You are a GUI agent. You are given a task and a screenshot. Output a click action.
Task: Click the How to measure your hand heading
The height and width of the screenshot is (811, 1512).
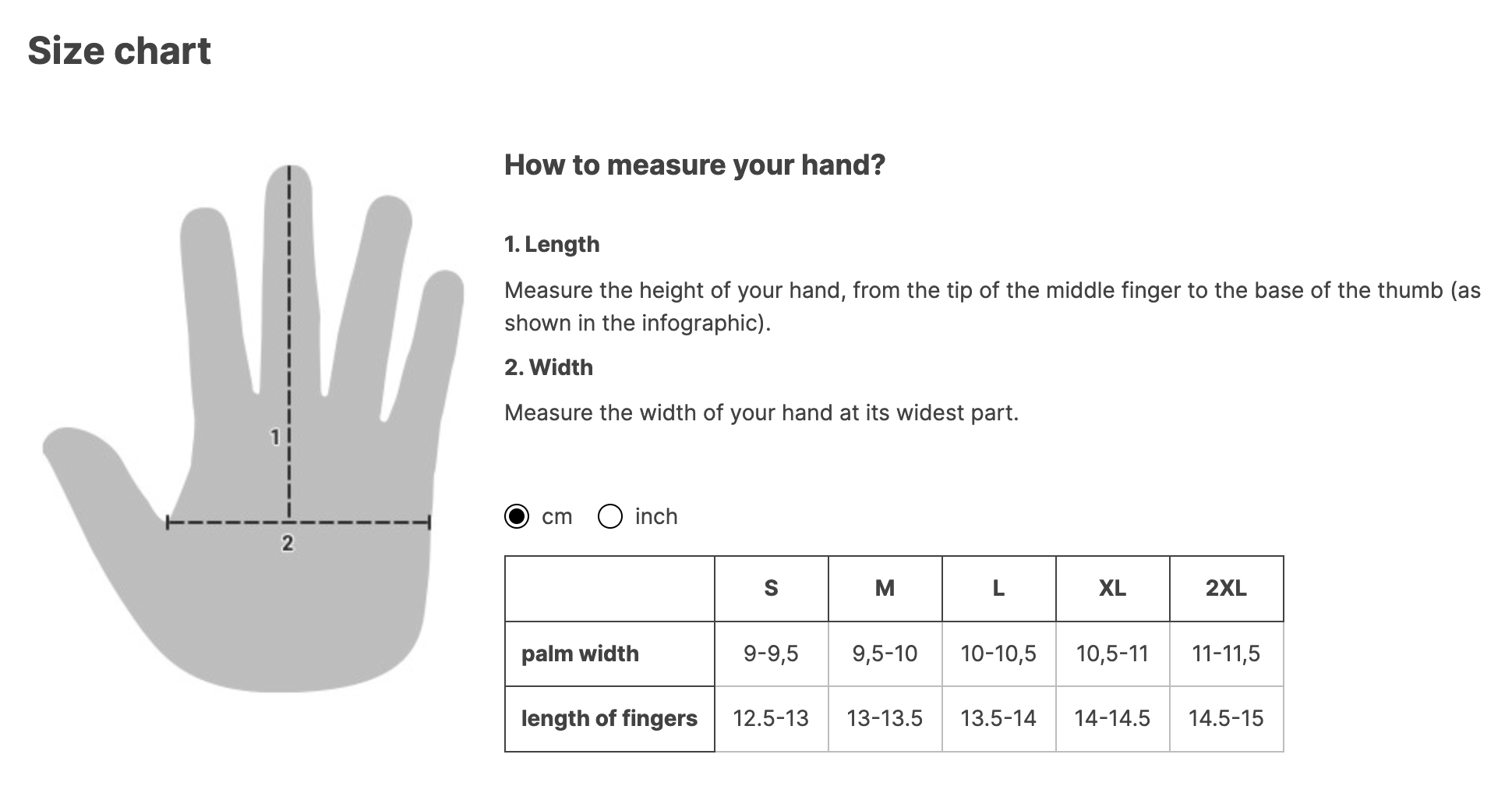(x=695, y=165)
